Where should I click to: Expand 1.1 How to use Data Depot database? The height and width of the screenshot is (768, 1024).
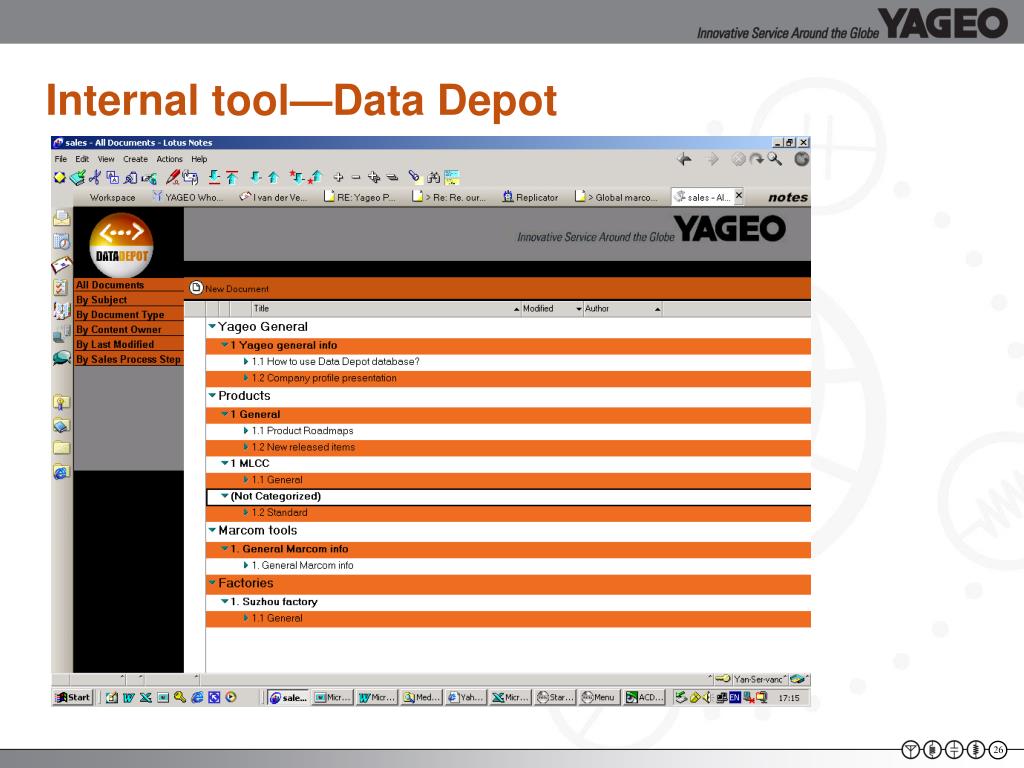click(246, 361)
